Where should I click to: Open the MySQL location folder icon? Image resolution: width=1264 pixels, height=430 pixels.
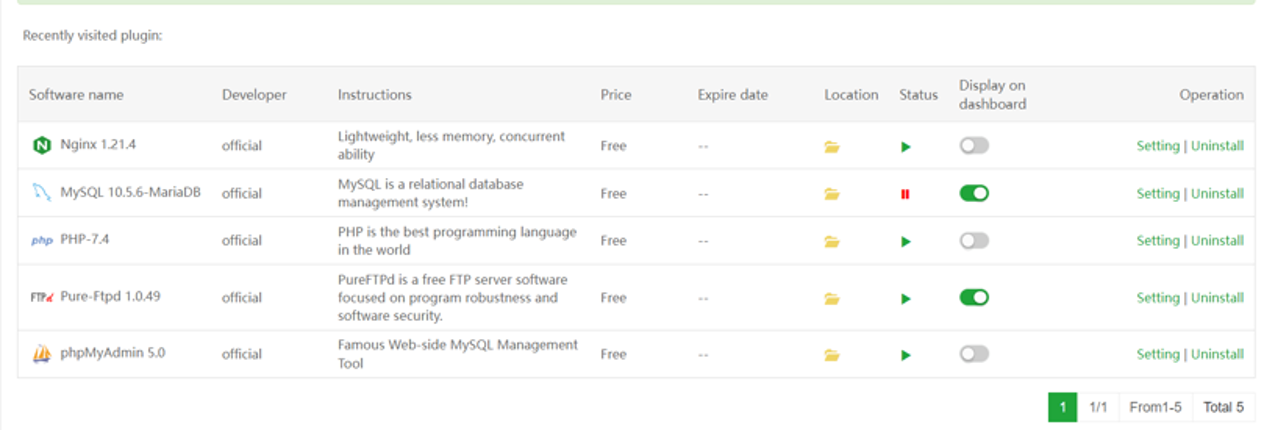(x=832, y=194)
